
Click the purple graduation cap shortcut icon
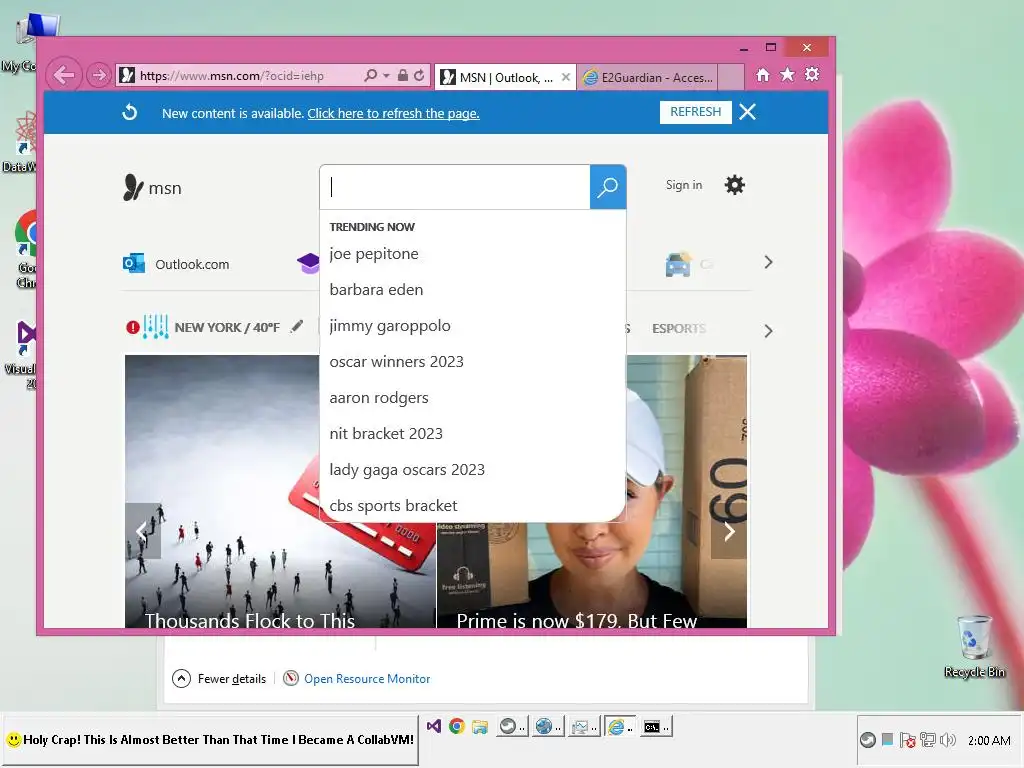coord(308,263)
